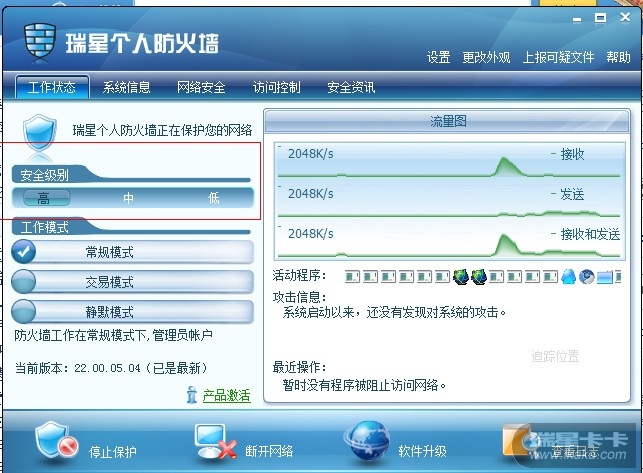Click the 接收 traffic graph
Screen dimensions: 643x473
click(449, 161)
